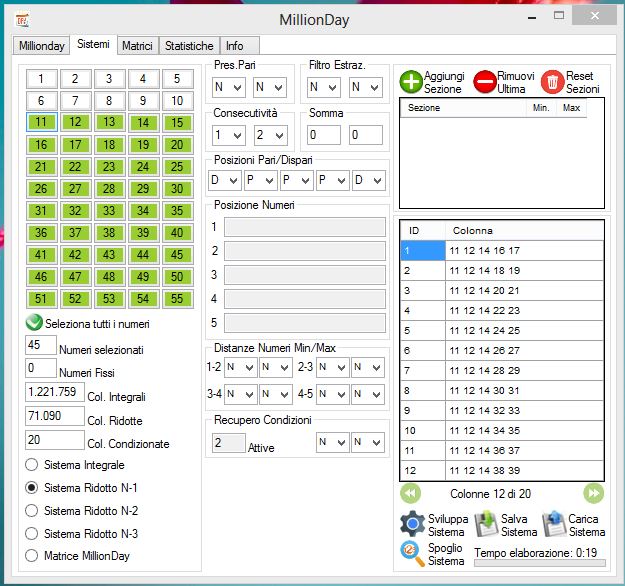Click Numeri Fissi value field
Viewport: 625px width, 586px height.
tap(41, 368)
